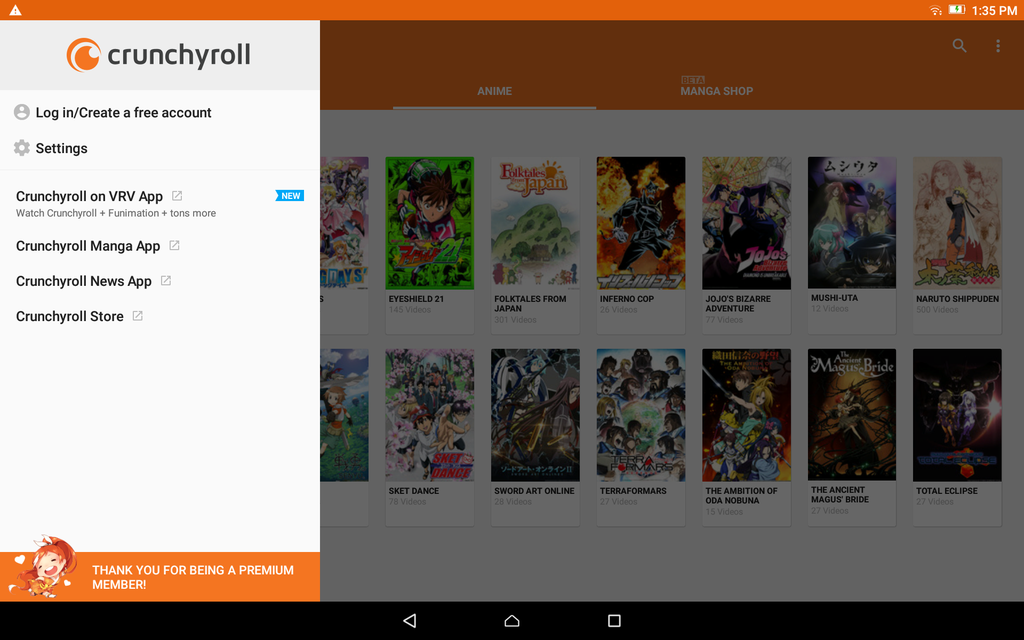The image size is (1024, 640).
Task: Open the JoJo's Bizarre Adventure poster
Action: [746, 223]
